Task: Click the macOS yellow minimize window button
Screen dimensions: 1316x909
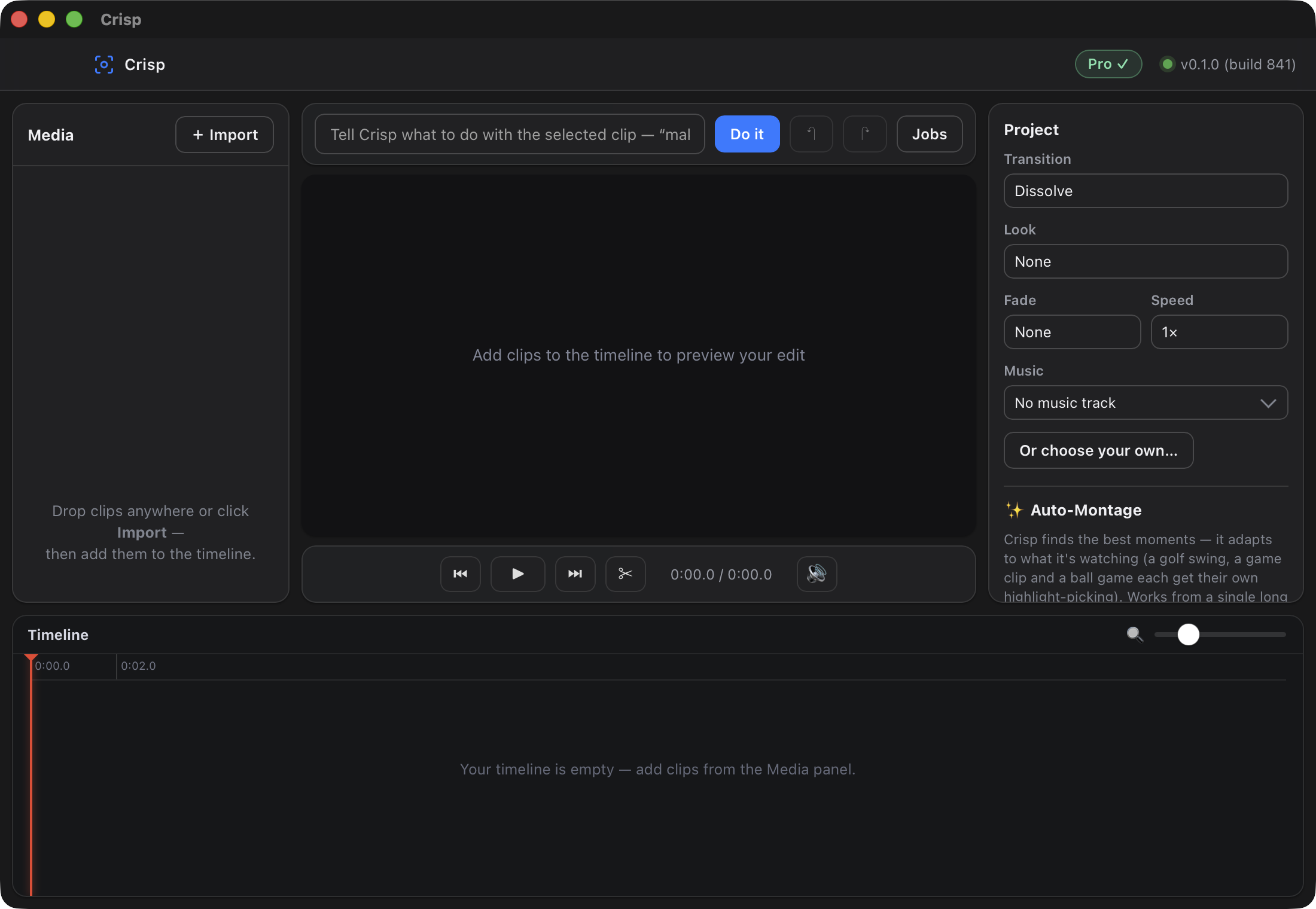Action: point(47,19)
